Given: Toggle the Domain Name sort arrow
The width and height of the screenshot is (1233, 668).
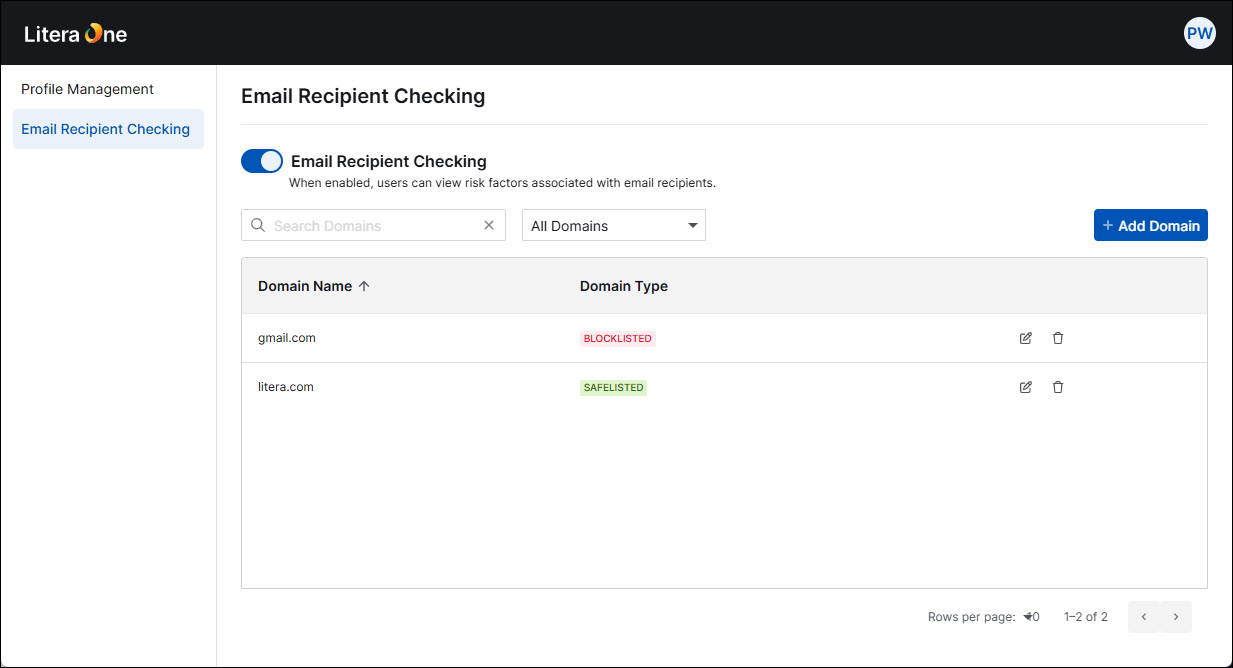Looking at the screenshot, I should (x=365, y=286).
